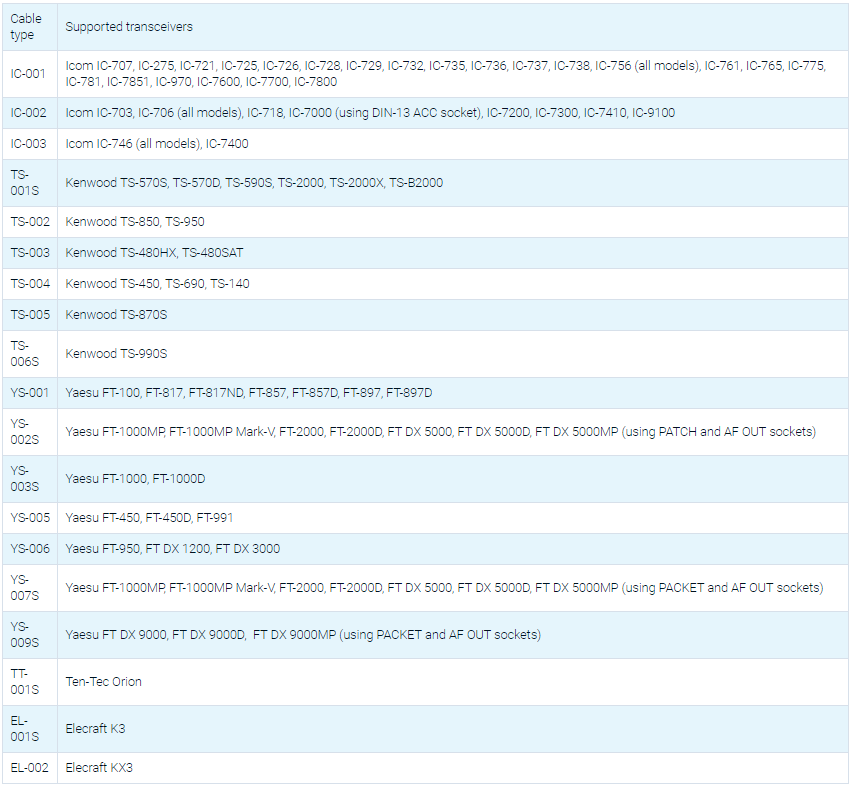Click the 'Elecraft KX3' cell
Screen dimensions: 849x791
point(453,768)
